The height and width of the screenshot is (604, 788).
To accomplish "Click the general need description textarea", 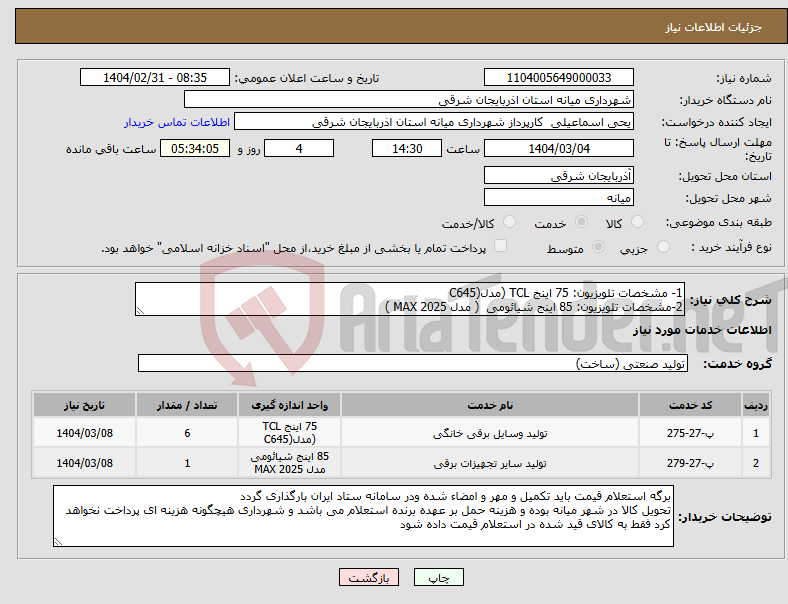I will [x=410, y=299].
